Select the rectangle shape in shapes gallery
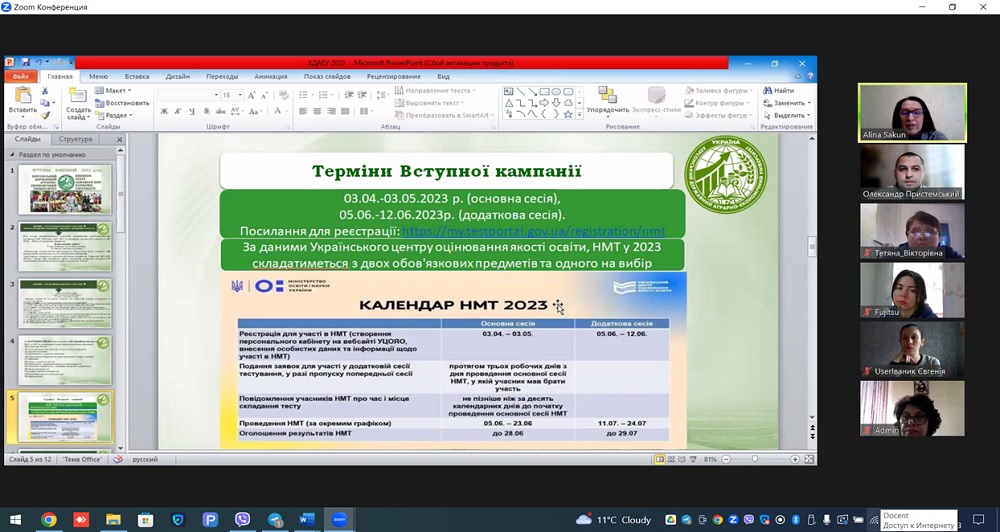 pyautogui.click(x=545, y=92)
